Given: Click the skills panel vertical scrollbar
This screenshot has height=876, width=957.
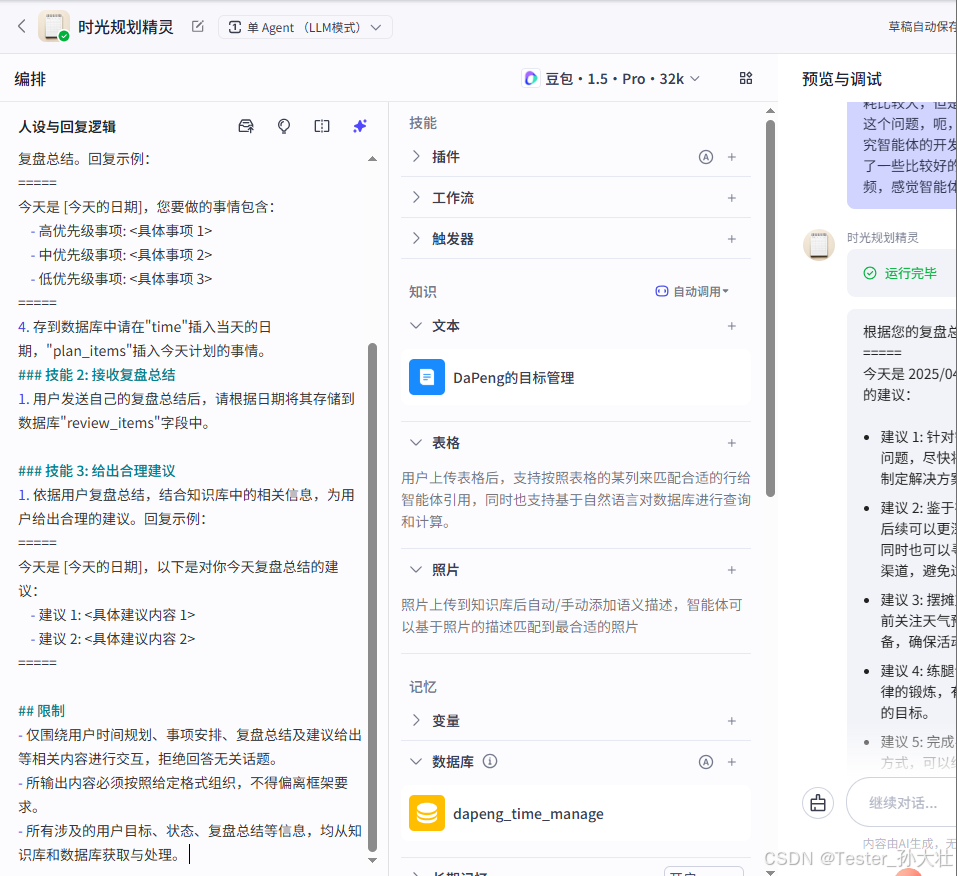Looking at the screenshot, I should [770, 309].
